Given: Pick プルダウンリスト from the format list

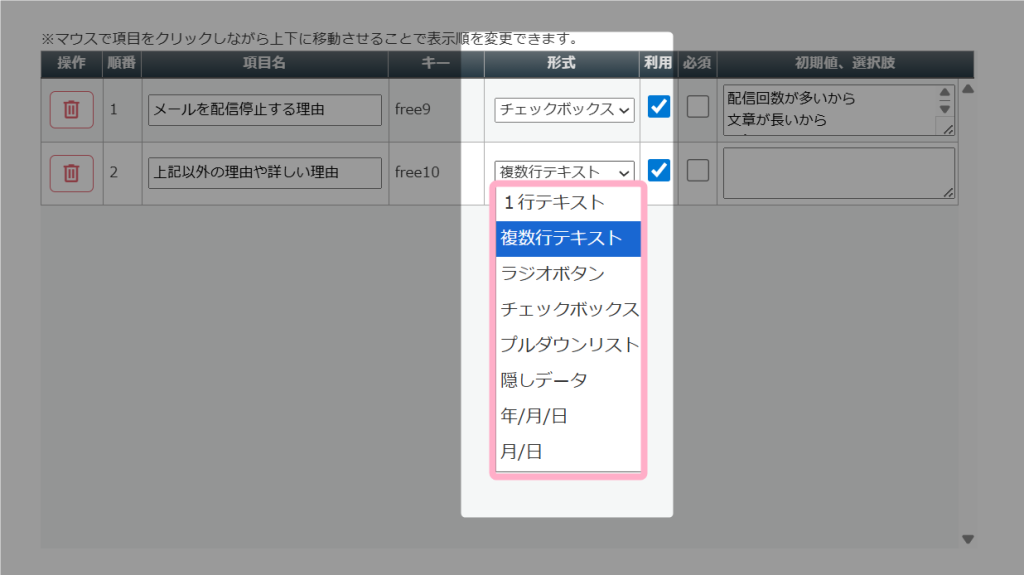Looking at the screenshot, I should point(568,344).
